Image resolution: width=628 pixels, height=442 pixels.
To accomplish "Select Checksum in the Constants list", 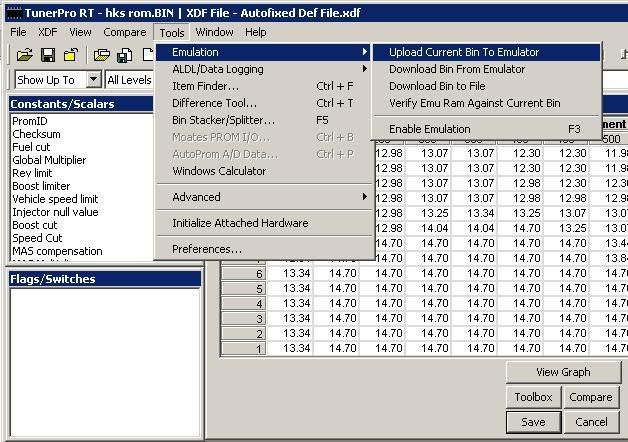I will point(36,134).
